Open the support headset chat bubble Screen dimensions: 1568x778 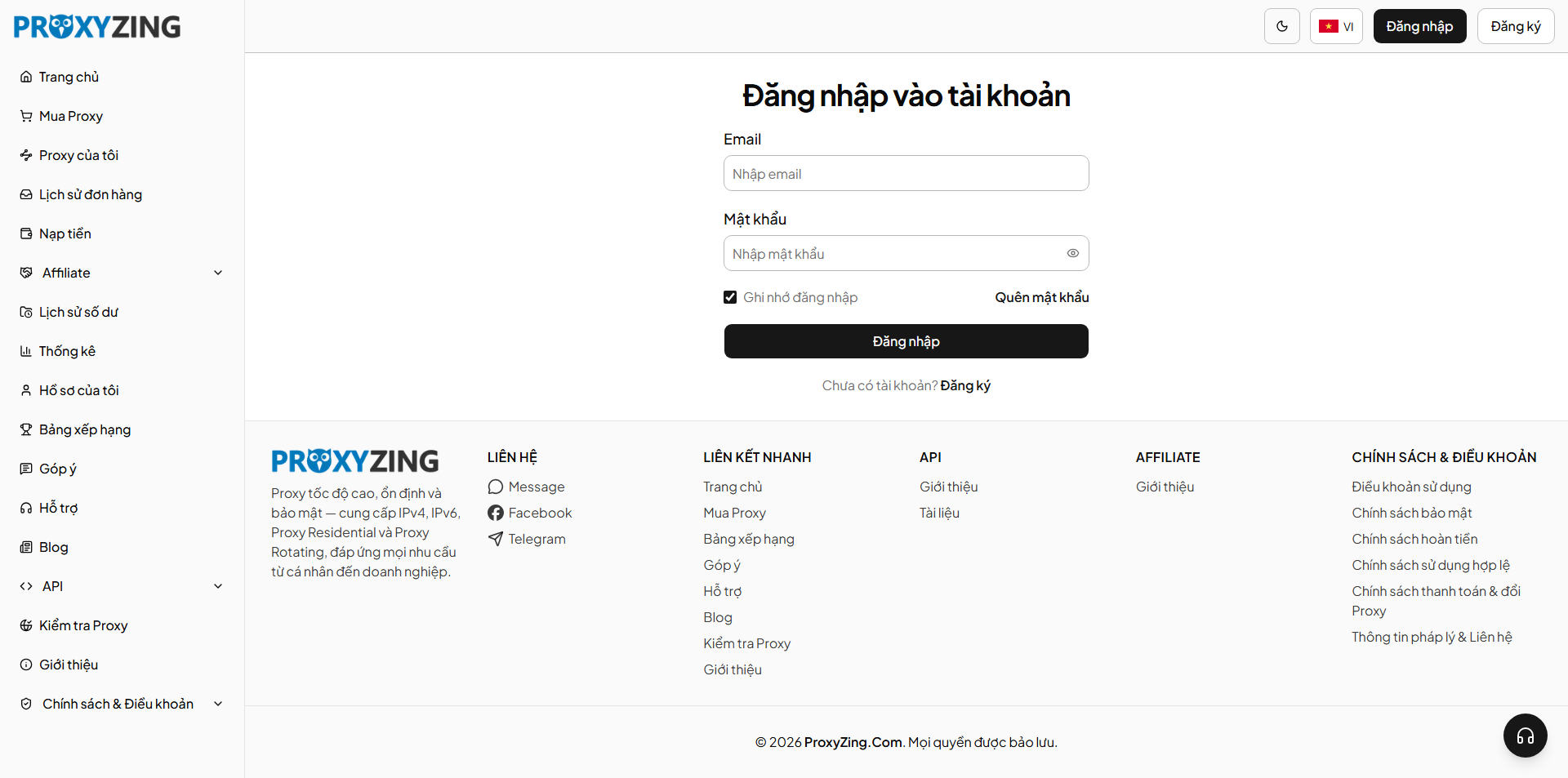coord(1525,736)
